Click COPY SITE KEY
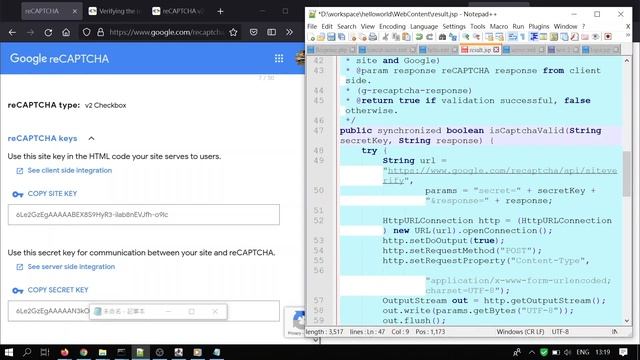 pos(52,194)
